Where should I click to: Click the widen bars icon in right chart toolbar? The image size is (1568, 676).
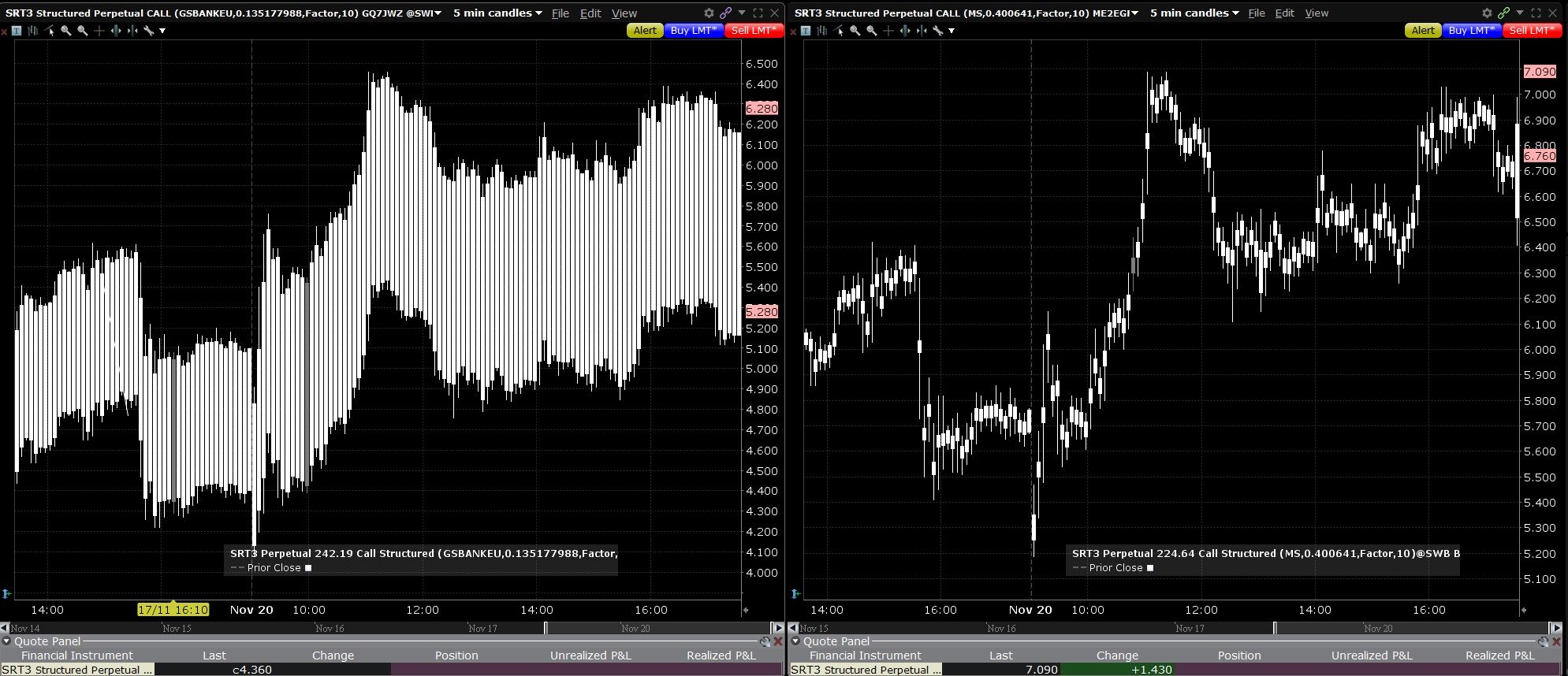905,31
